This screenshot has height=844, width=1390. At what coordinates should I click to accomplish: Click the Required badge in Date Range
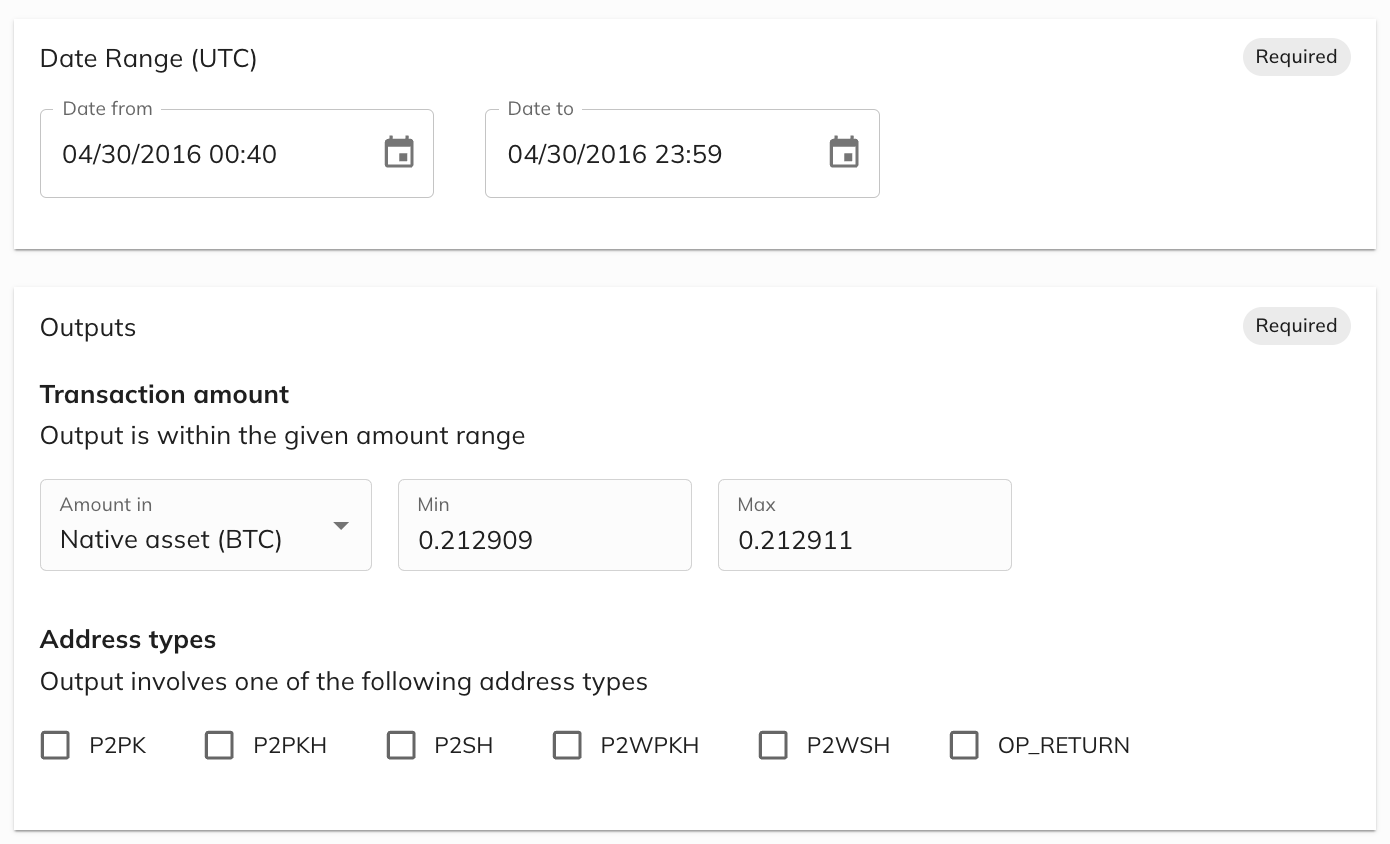(1296, 57)
